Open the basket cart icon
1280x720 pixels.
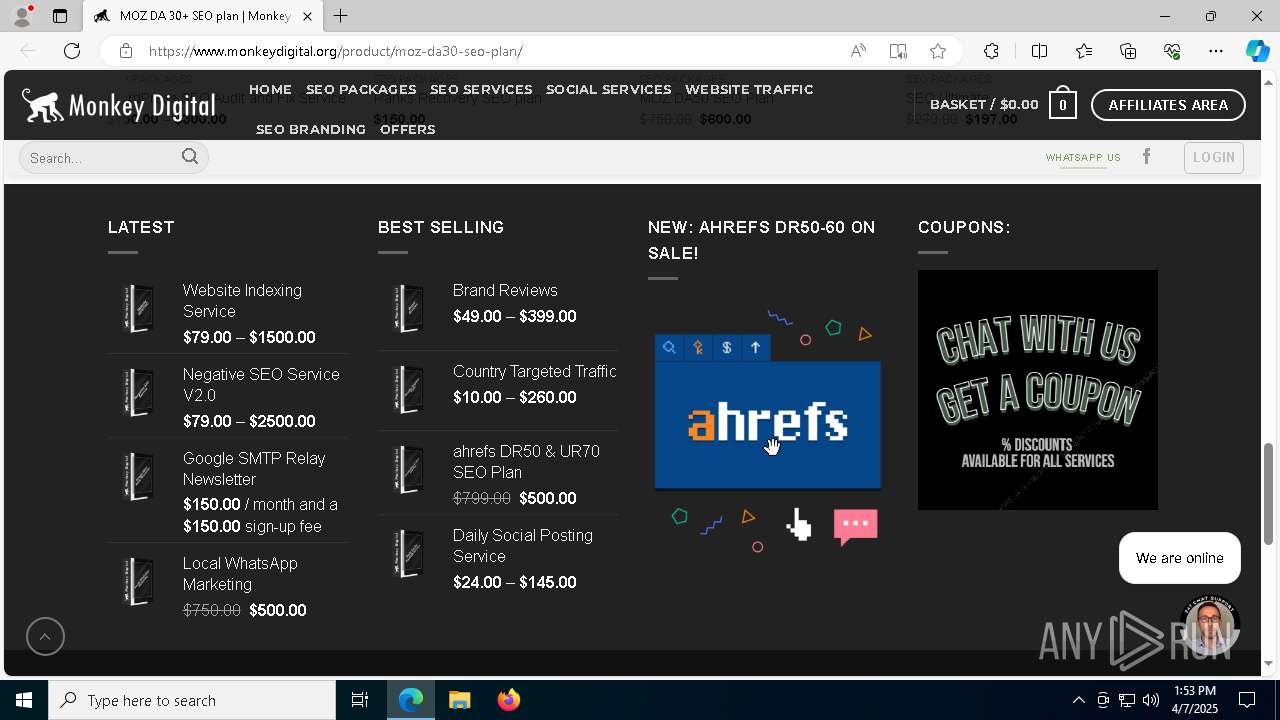[x=1062, y=104]
